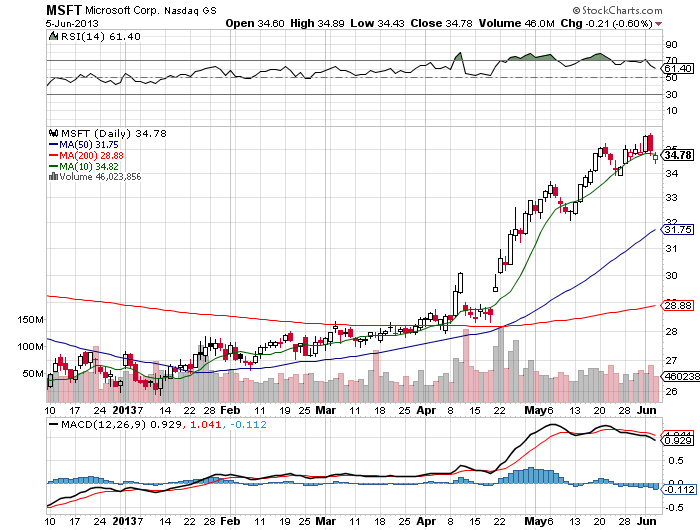Click the 'Volume 46.0M' header value
The width and height of the screenshot is (700, 530).
pyautogui.click(x=517, y=23)
